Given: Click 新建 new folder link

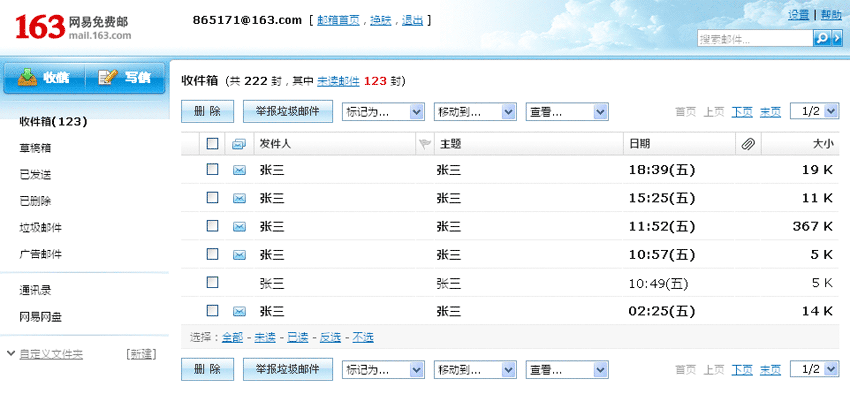Looking at the screenshot, I should [x=141, y=354].
